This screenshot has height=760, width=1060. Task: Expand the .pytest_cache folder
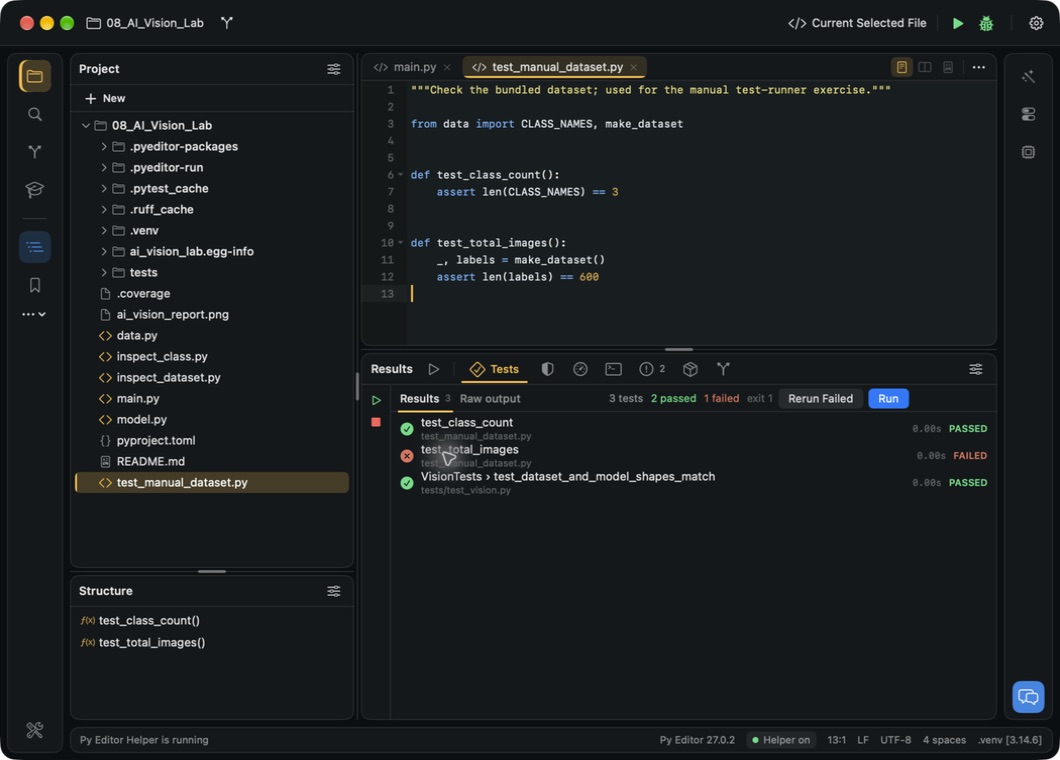[103, 189]
